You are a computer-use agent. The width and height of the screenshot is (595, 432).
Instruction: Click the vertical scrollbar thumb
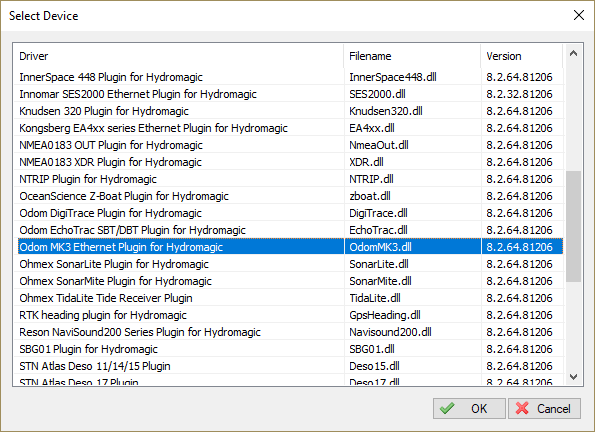click(x=573, y=226)
